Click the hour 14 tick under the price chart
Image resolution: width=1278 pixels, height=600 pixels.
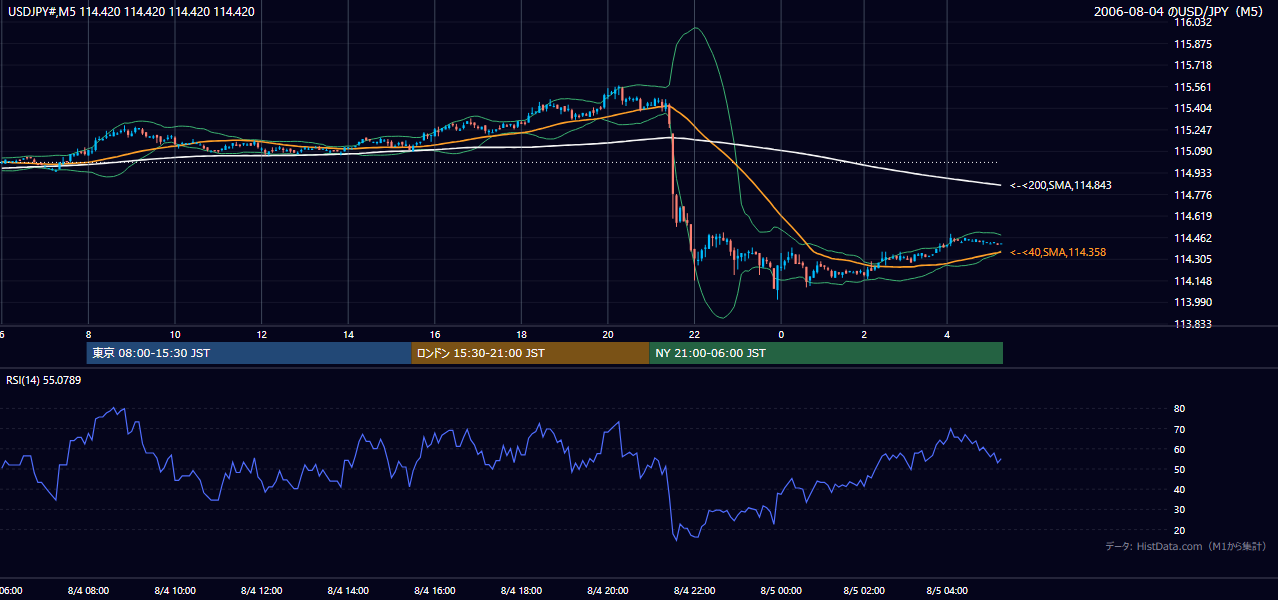coord(348,334)
